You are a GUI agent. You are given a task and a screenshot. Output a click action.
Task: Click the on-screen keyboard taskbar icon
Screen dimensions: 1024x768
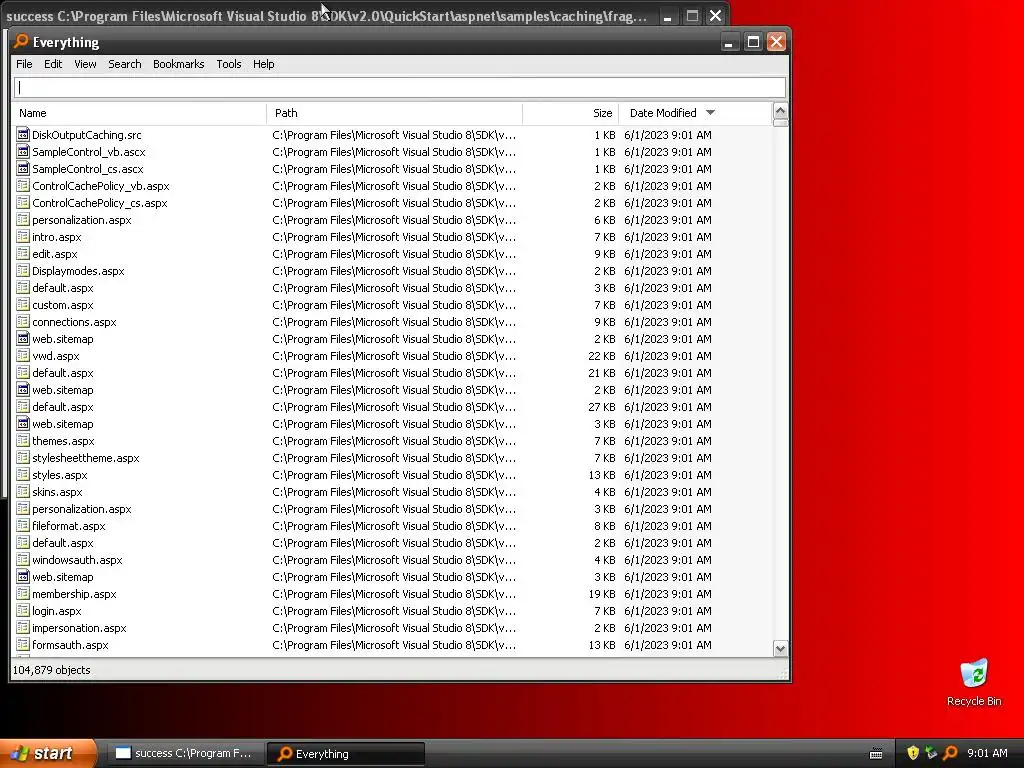pyautogui.click(x=876, y=754)
